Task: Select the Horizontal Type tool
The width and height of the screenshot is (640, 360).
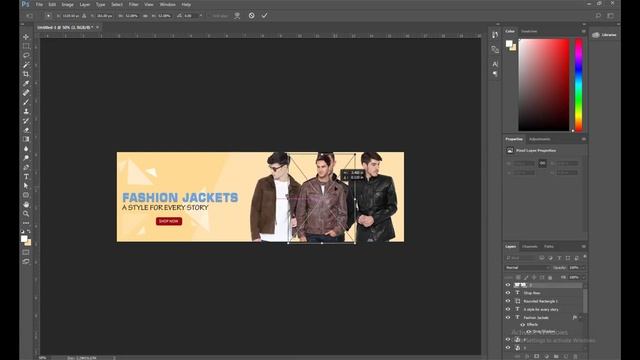Action: point(26,177)
